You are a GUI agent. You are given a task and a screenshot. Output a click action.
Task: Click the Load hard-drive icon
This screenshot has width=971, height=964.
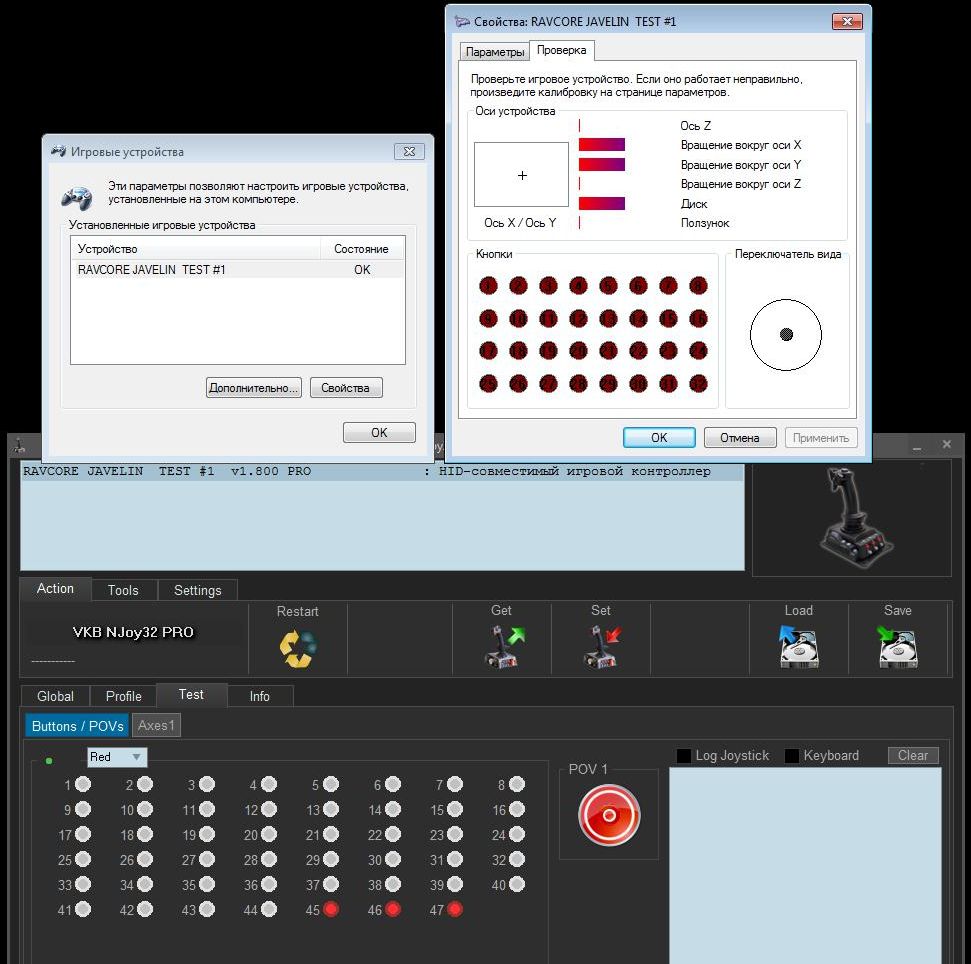[799, 647]
